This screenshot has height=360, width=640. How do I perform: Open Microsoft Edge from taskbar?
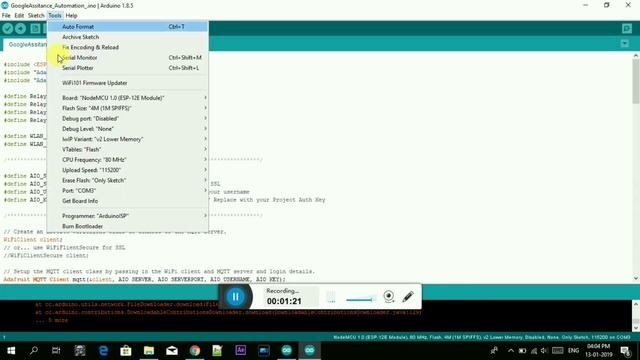point(103,350)
